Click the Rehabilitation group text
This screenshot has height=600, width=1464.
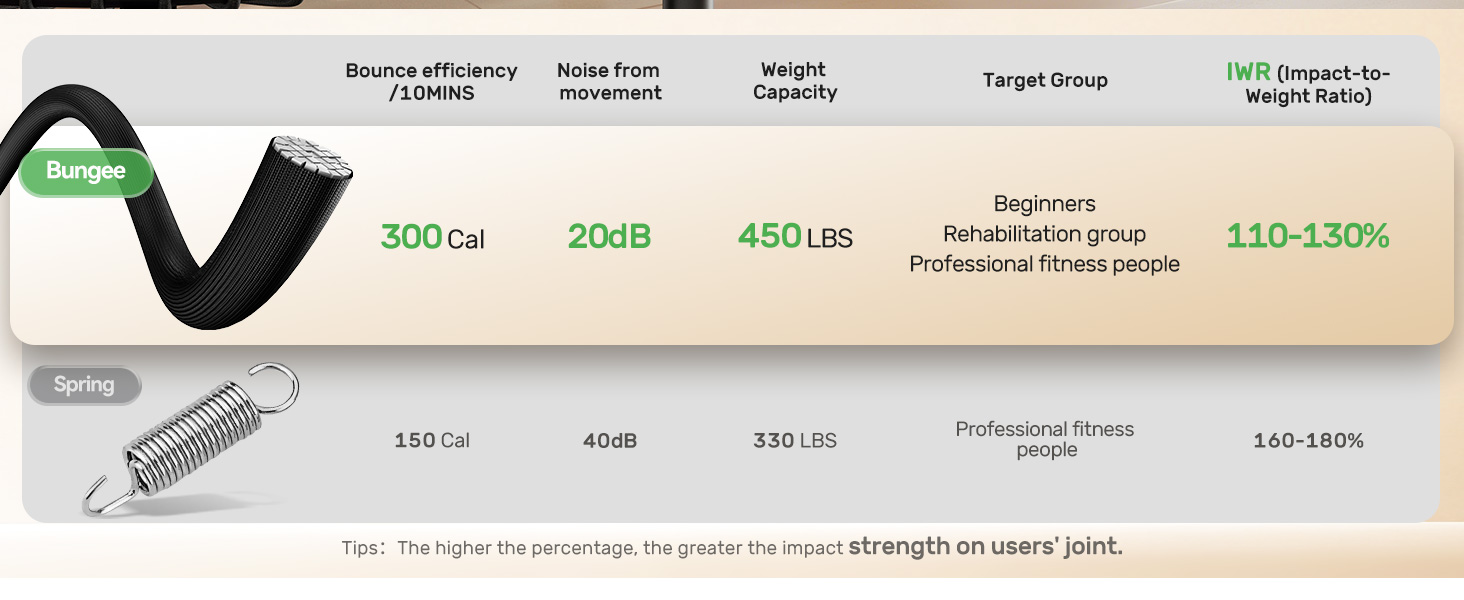(1044, 234)
